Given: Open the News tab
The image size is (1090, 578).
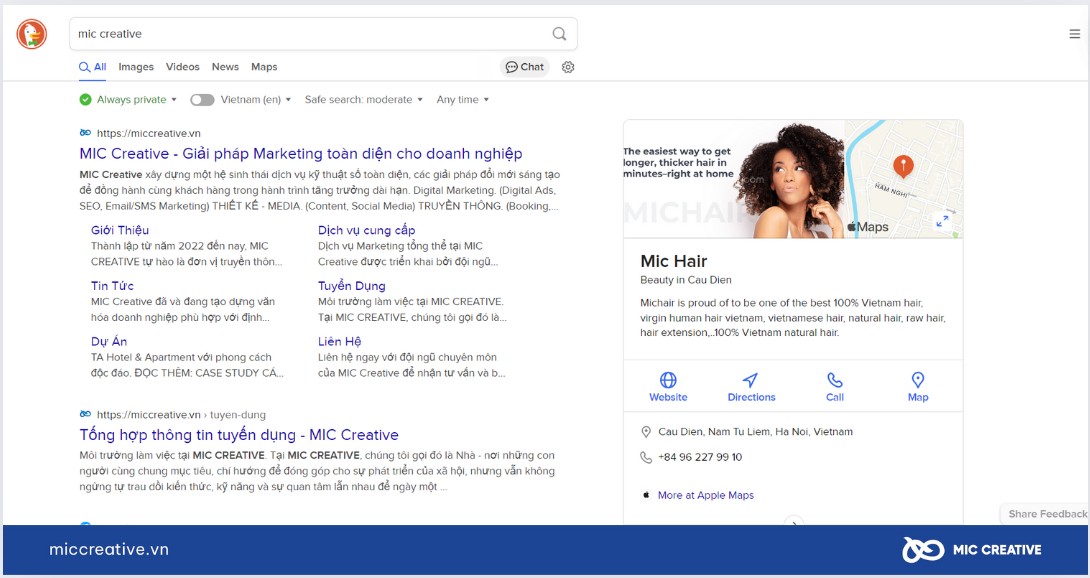Looking at the screenshot, I should coord(225,67).
